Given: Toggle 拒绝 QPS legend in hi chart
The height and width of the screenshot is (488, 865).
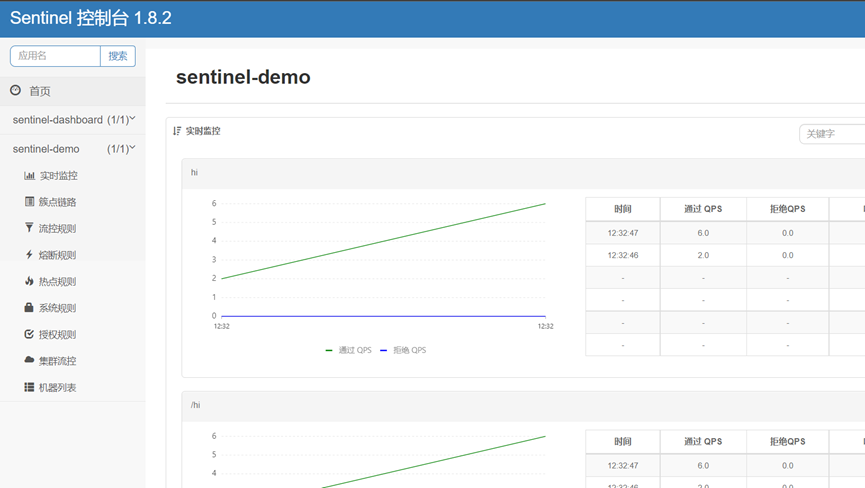Looking at the screenshot, I should (x=403, y=350).
